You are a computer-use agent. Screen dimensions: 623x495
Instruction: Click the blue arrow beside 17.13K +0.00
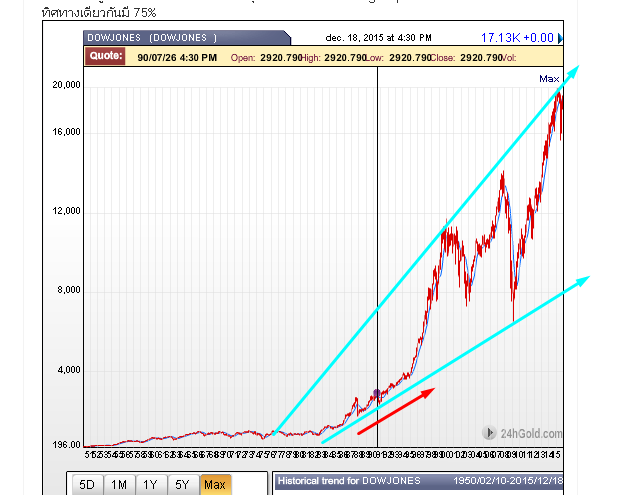[x=561, y=38]
